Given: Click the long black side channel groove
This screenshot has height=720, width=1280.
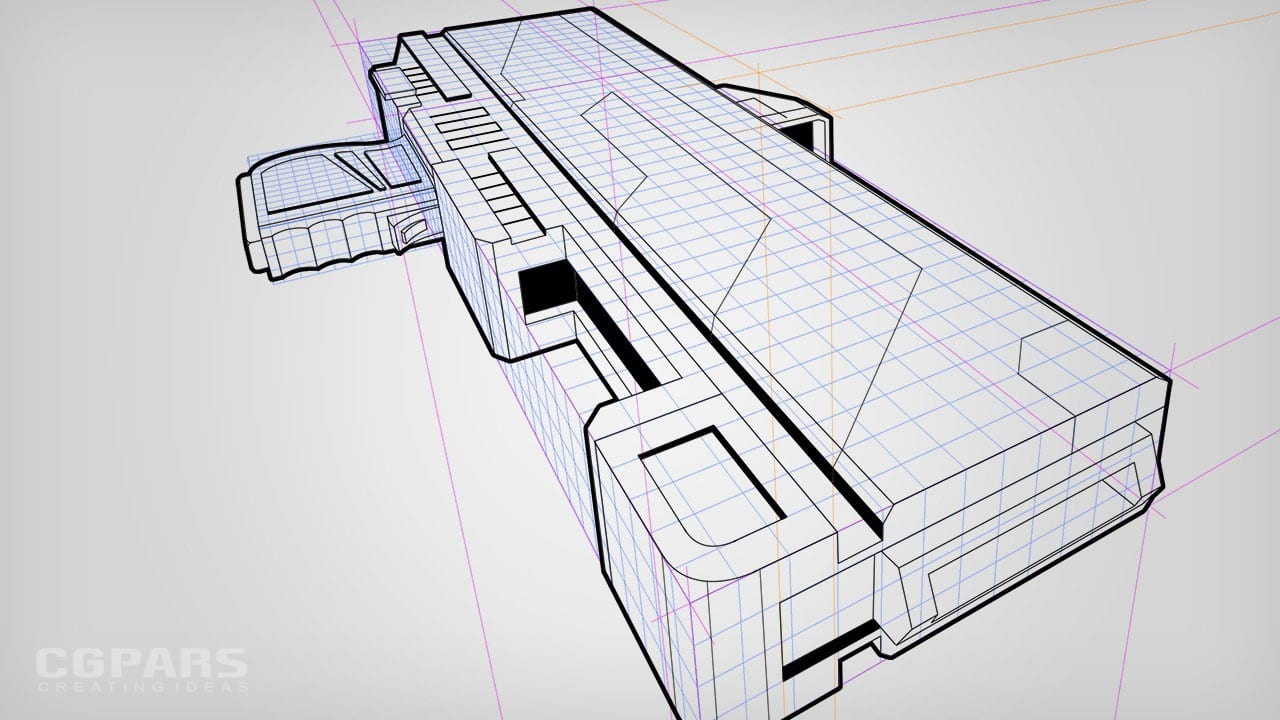Looking at the screenshot, I should point(625,350).
